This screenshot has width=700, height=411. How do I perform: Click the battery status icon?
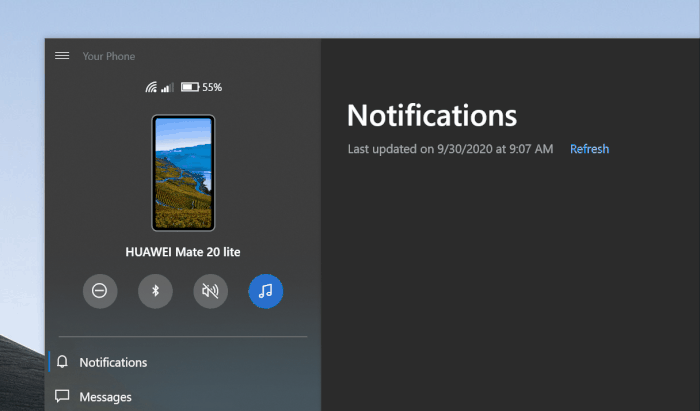click(190, 87)
